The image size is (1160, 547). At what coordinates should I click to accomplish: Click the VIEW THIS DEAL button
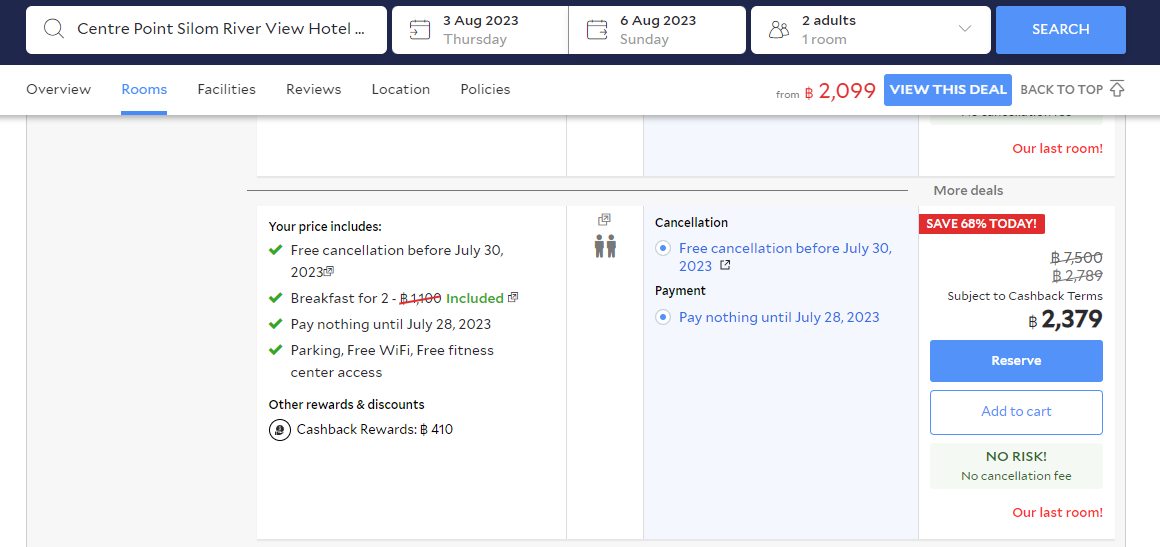click(x=948, y=90)
